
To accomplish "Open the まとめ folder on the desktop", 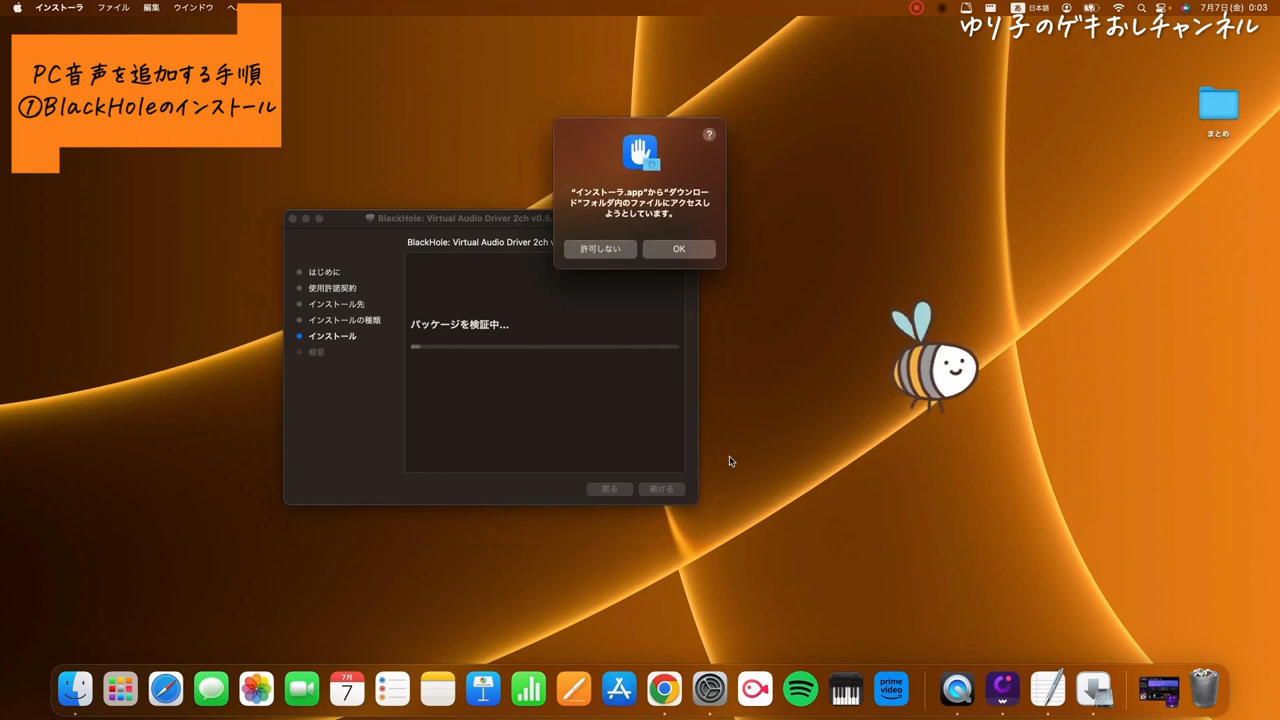I will click(1218, 106).
